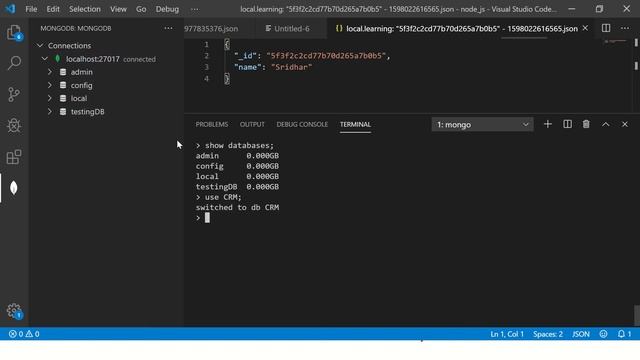640x360 pixels.
Task: Expand the admin database
Action: tap(50, 72)
